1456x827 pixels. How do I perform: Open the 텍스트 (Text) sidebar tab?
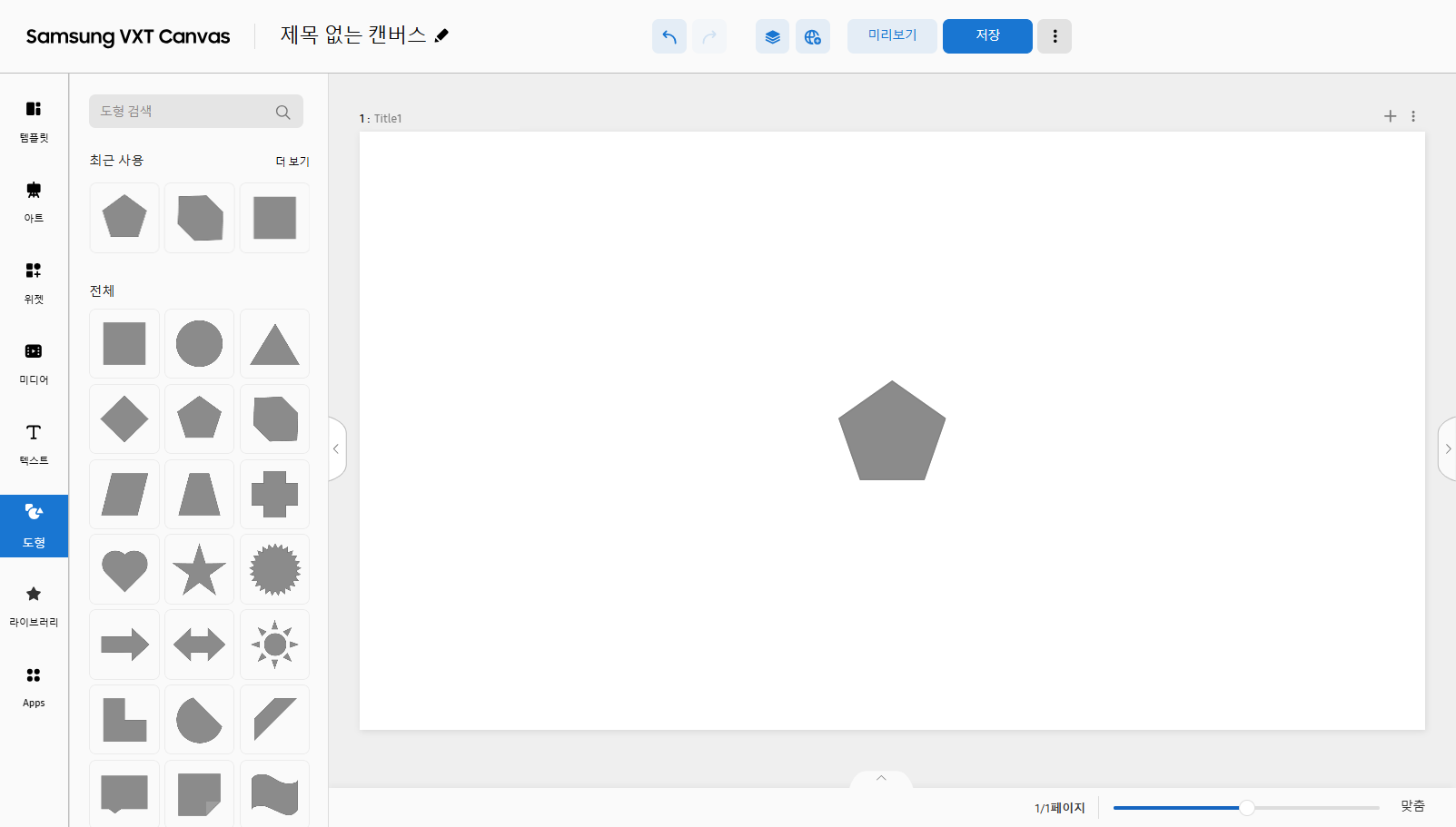pyautogui.click(x=34, y=445)
